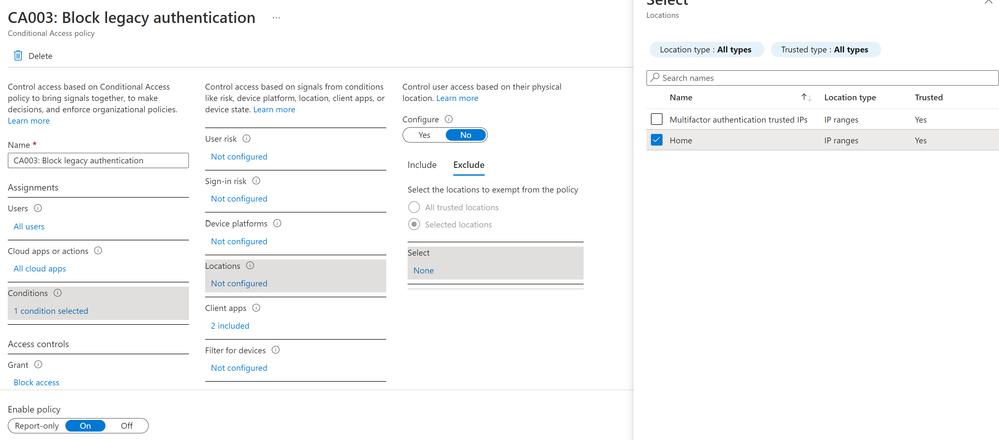Switch to the Include tab

click(x=422, y=165)
